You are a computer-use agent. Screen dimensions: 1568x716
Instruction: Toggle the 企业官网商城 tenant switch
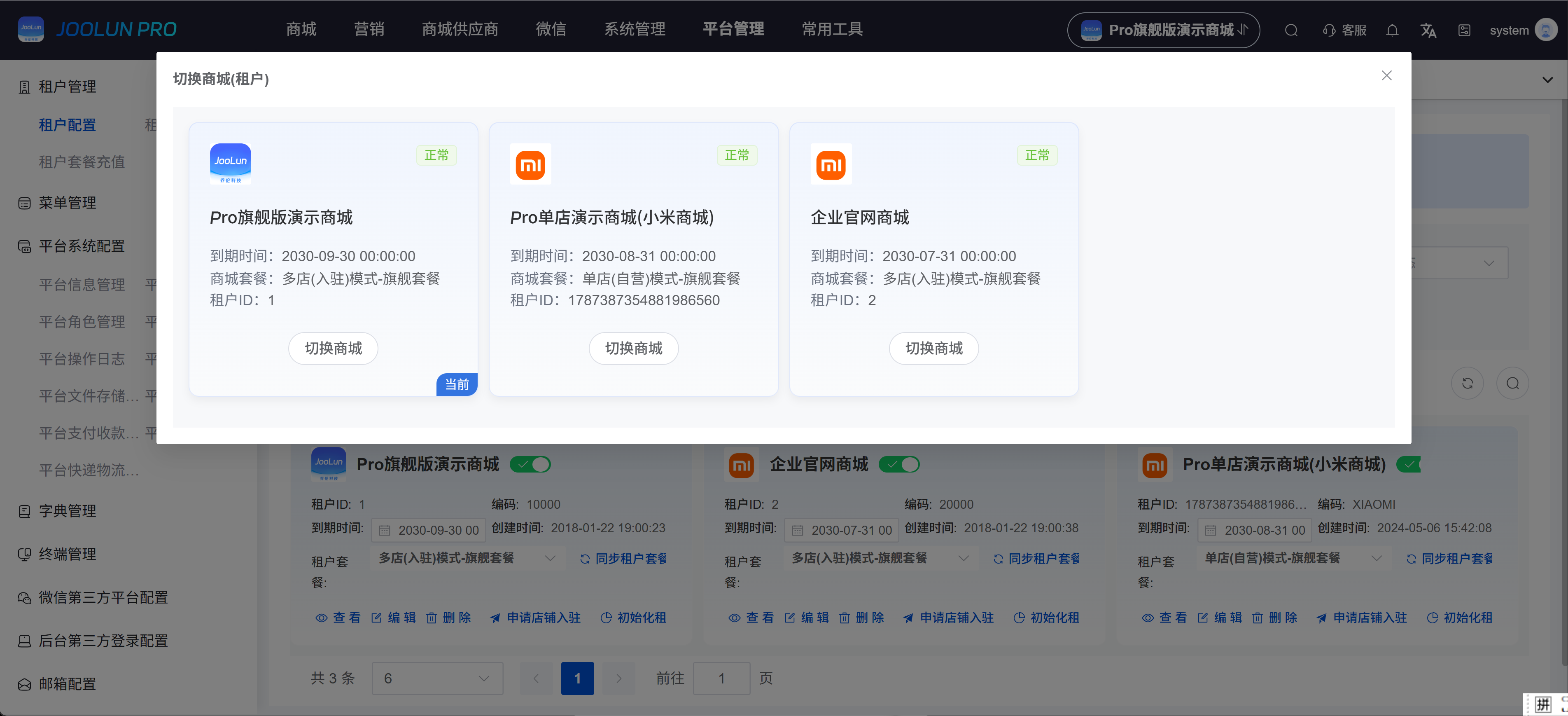point(899,465)
